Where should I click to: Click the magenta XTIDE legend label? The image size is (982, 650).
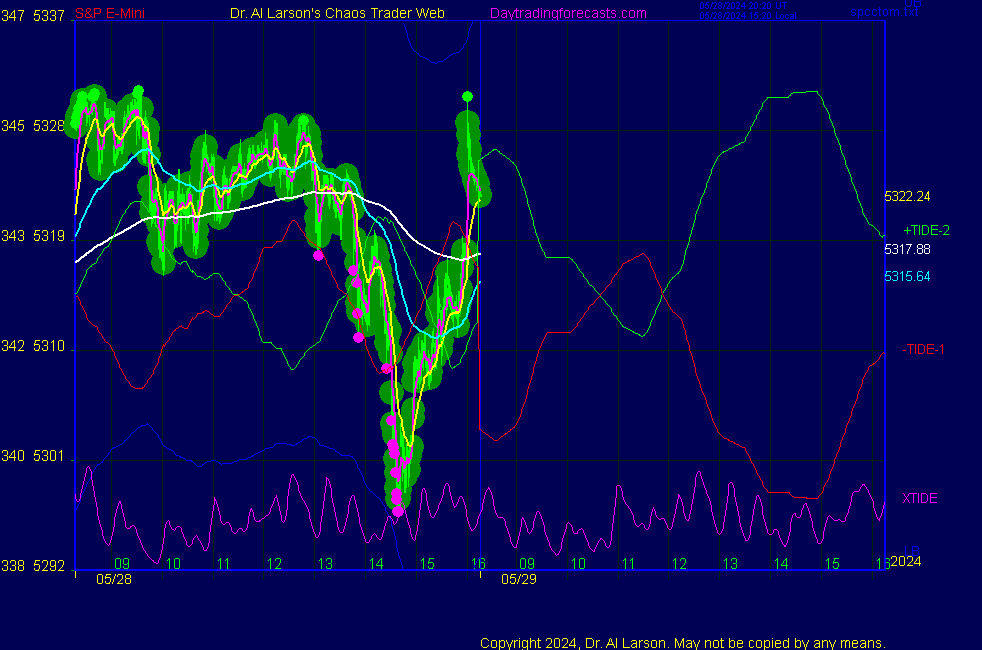point(919,498)
